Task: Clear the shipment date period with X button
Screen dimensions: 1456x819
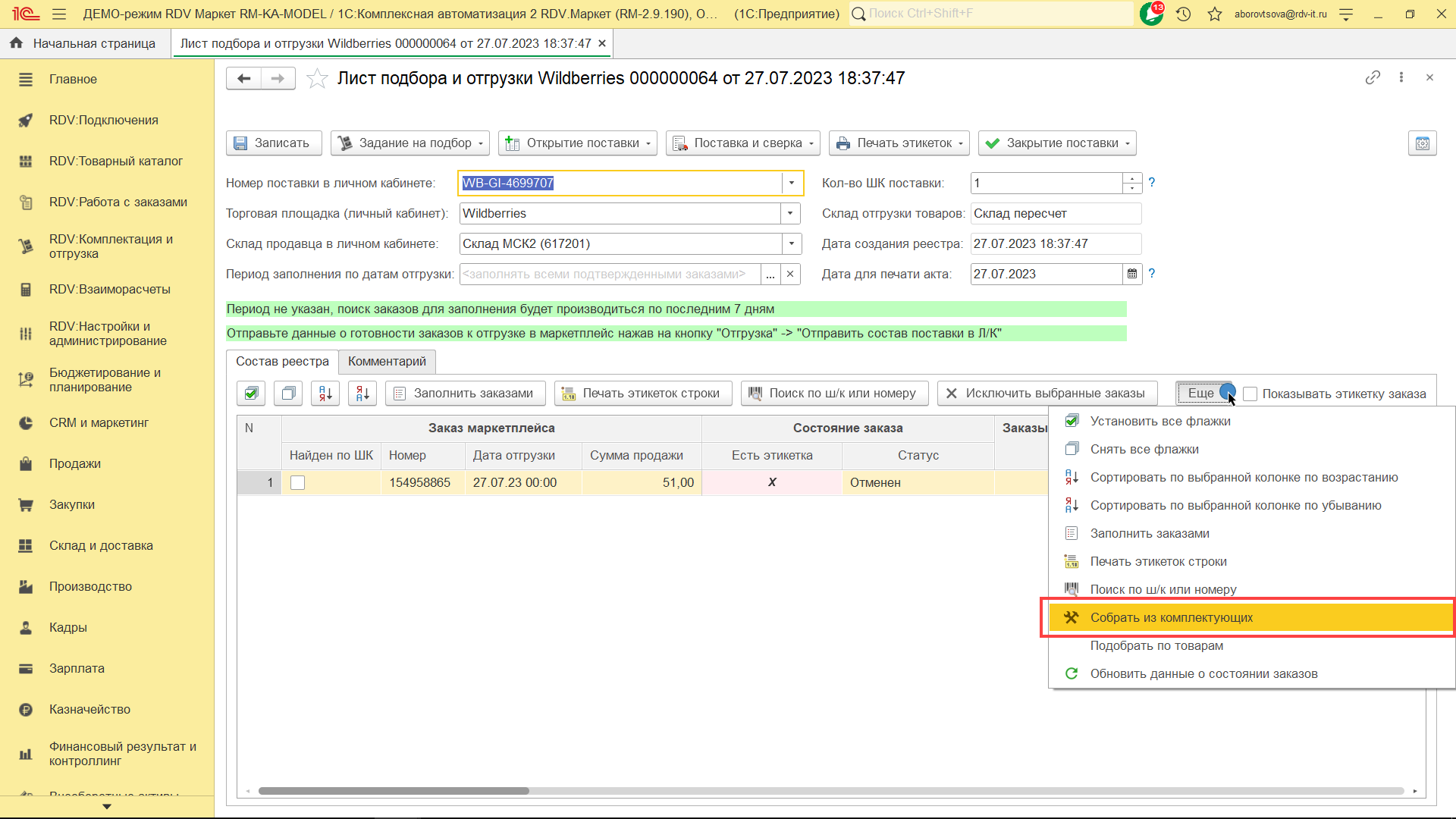Action: pos(790,274)
